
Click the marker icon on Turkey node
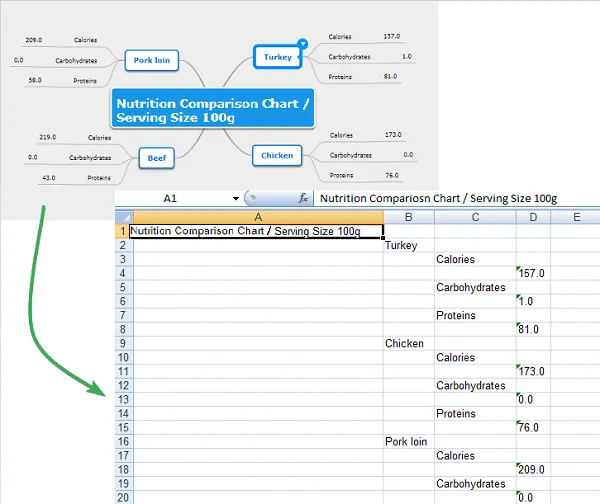(x=303, y=44)
